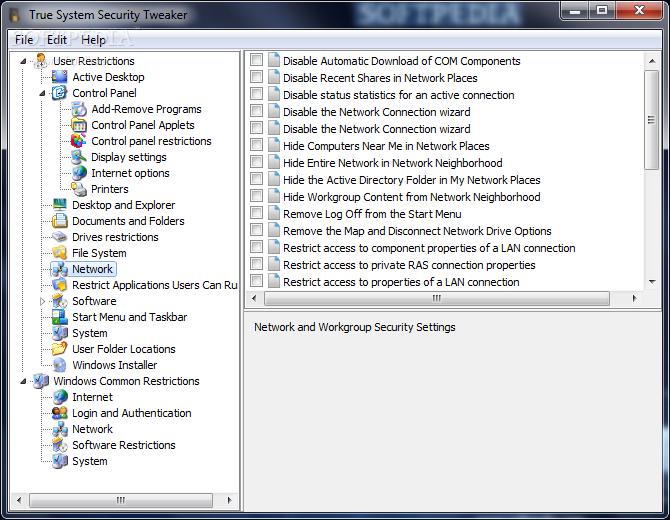The image size is (670, 520).
Task: Click the Printers icon in tree
Action: coord(79,189)
